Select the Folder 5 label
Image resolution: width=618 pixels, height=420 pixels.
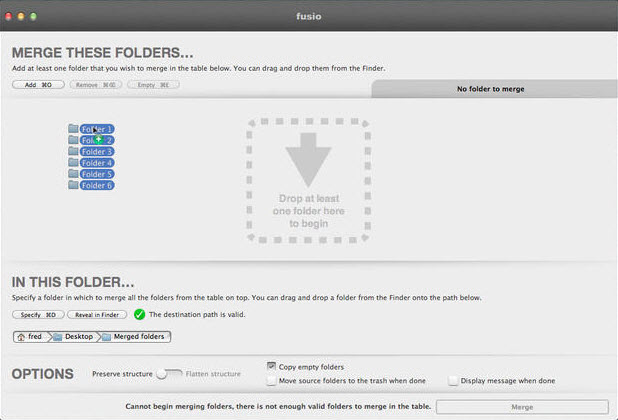(x=97, y=174)
